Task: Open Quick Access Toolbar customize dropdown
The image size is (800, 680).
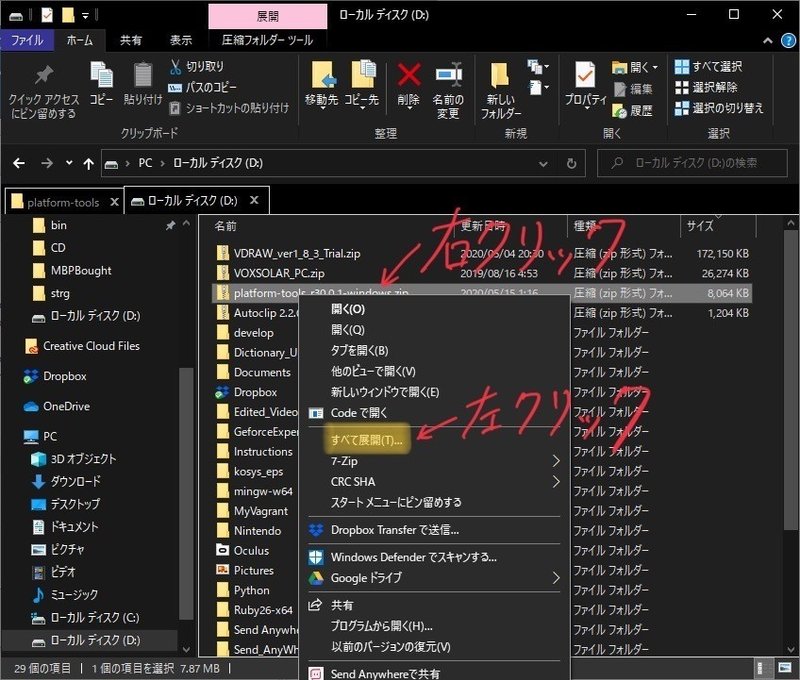Action: click(x=85, y=16)
